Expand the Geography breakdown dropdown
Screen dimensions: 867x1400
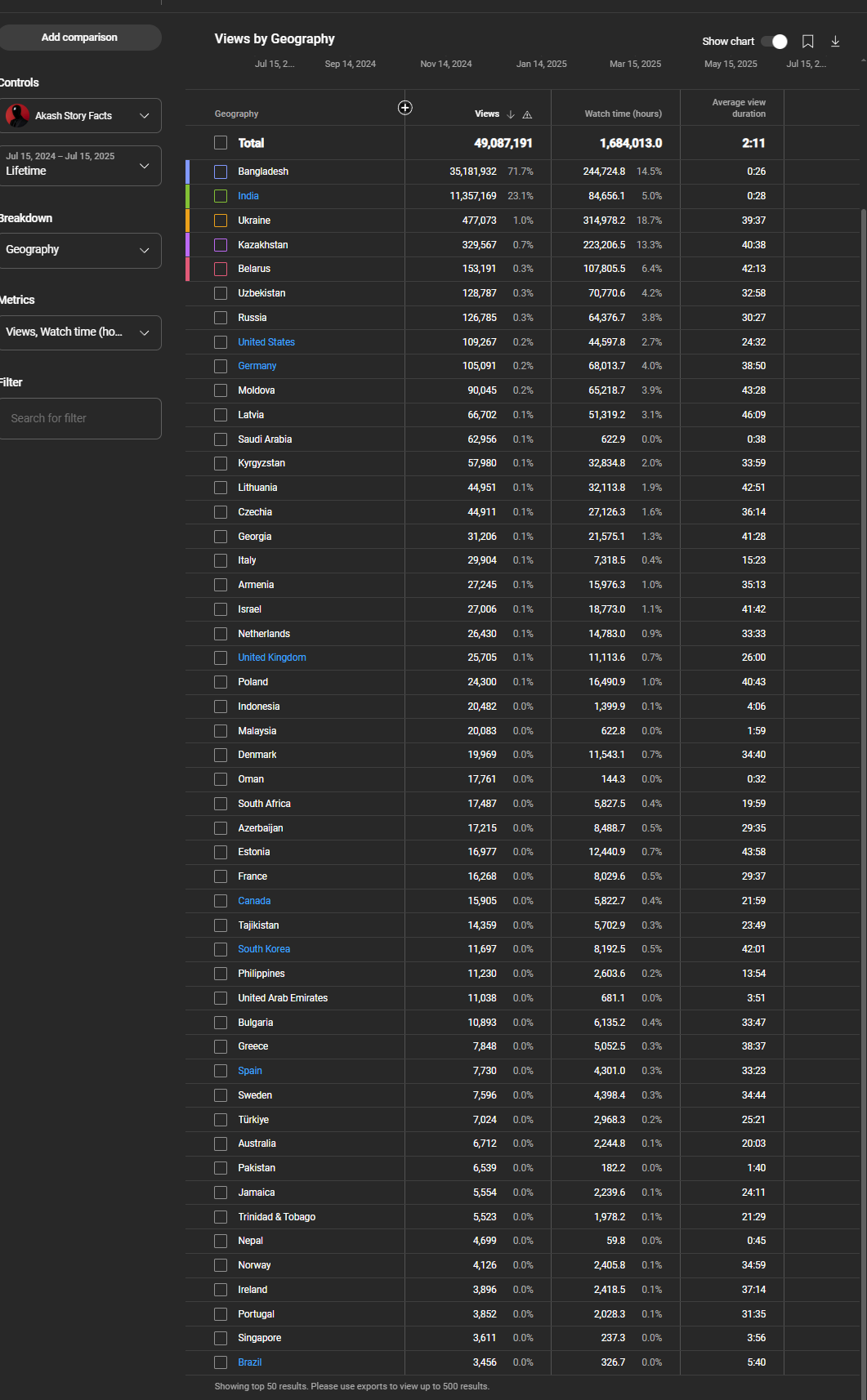pyautogui.click(x=79, y=250)
